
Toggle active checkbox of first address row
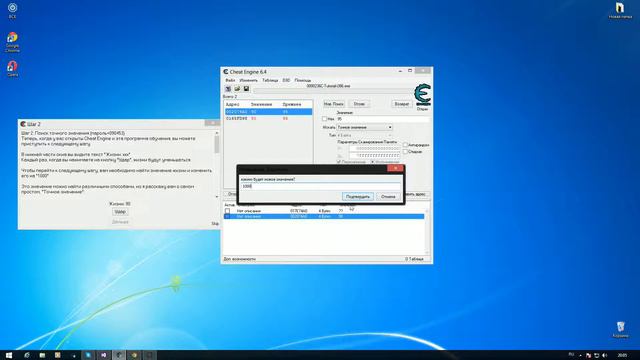tap(227, 211)
